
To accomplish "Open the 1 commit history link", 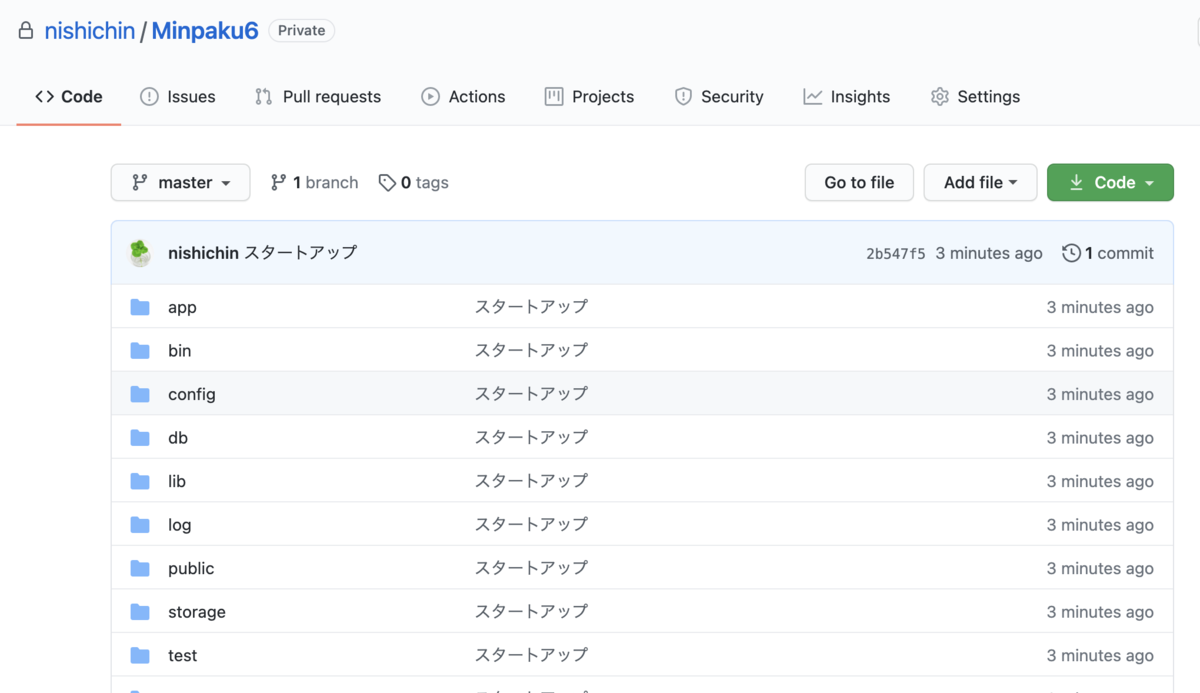I will click(x=1108, y=253).
